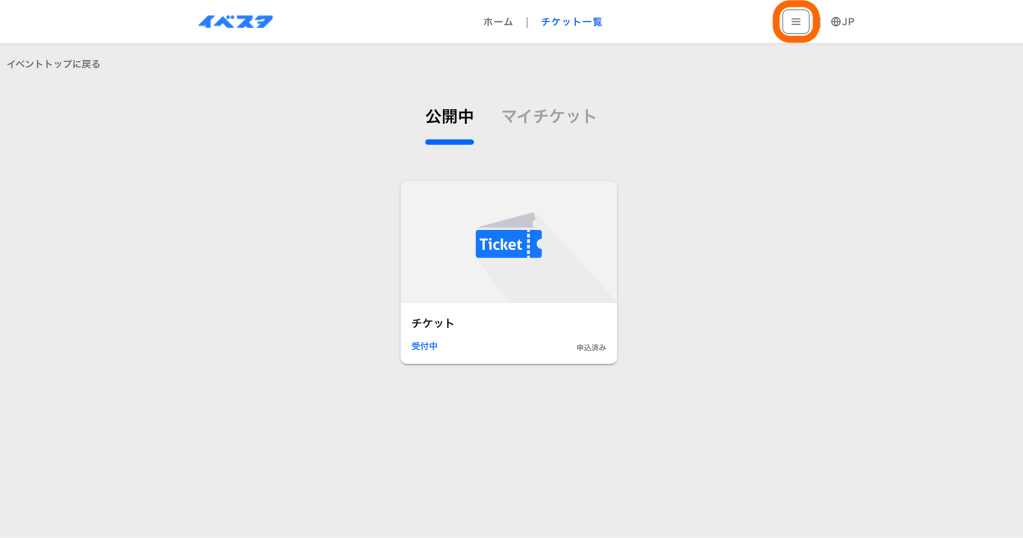Click the perforated edge of the ticket icon
Image resolution: width=1023 pixels, height=538 pixels.
(529, 244)
